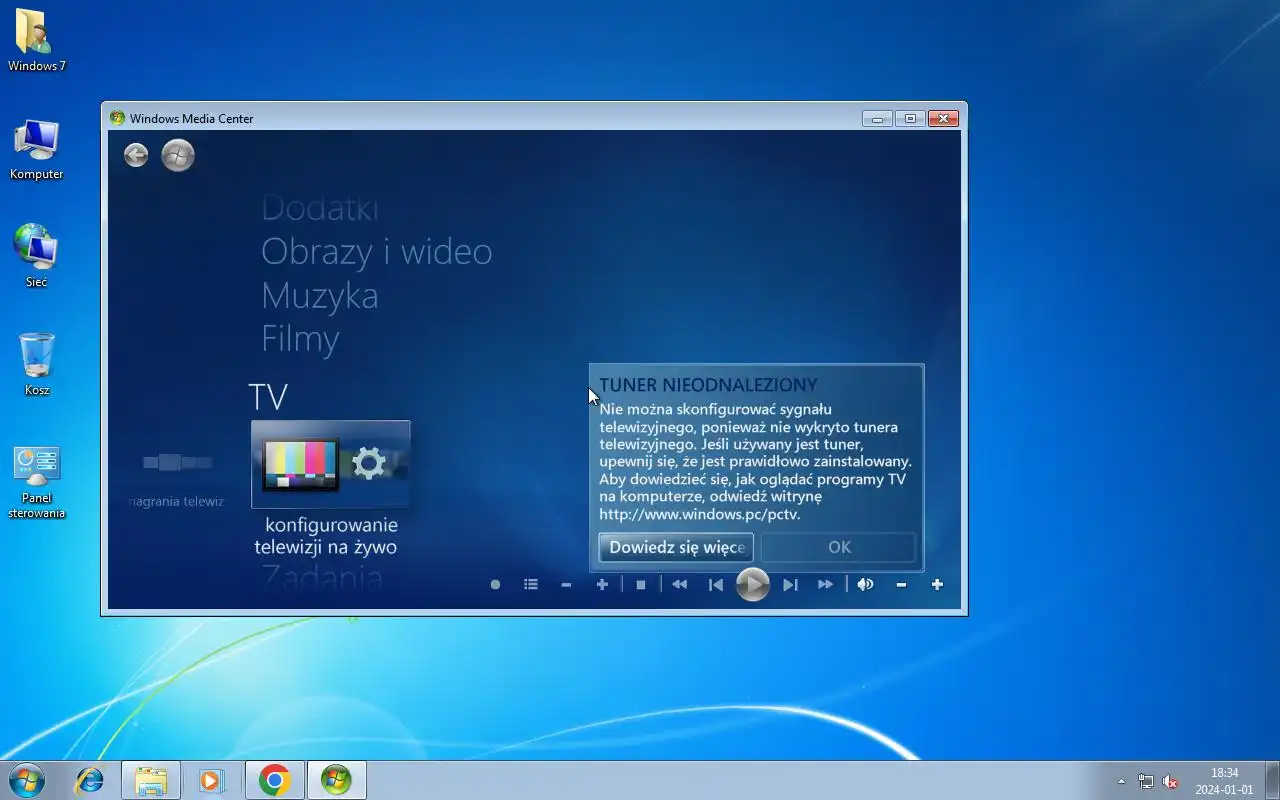Select the Dodatki menu item

click(320, 208)
